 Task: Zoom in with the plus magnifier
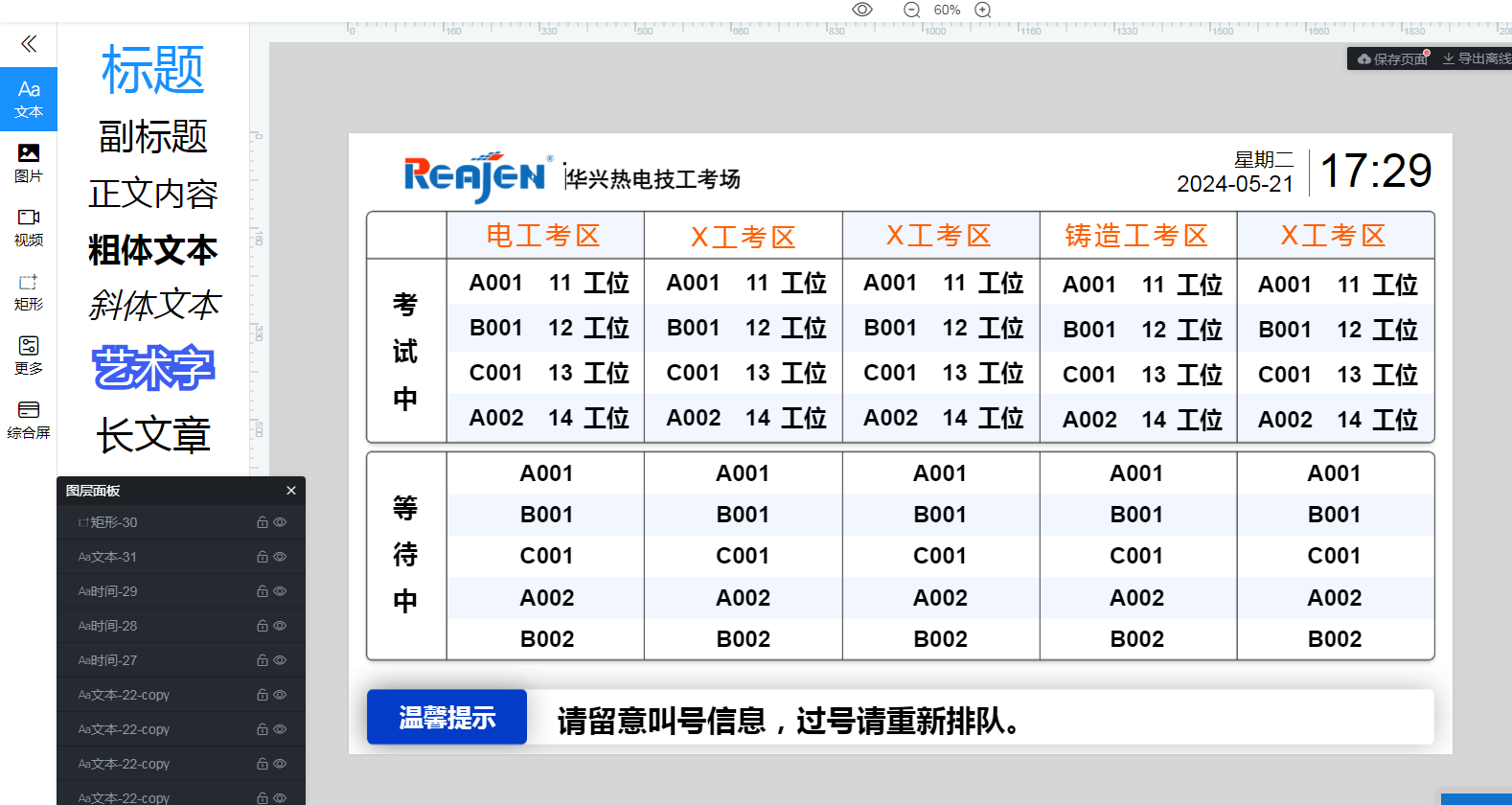982,10
